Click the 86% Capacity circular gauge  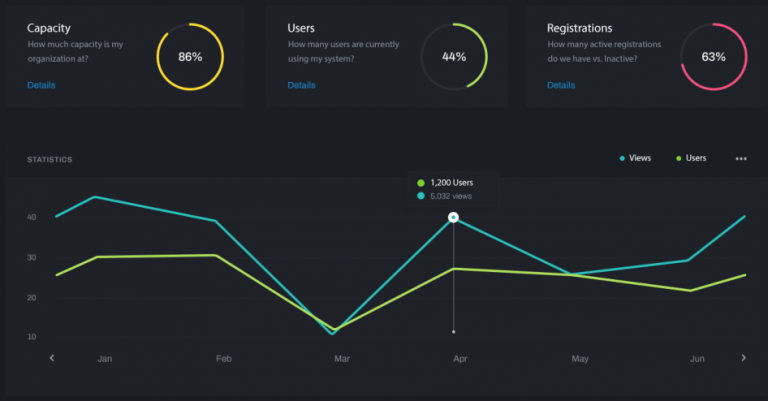pos(190,57)
